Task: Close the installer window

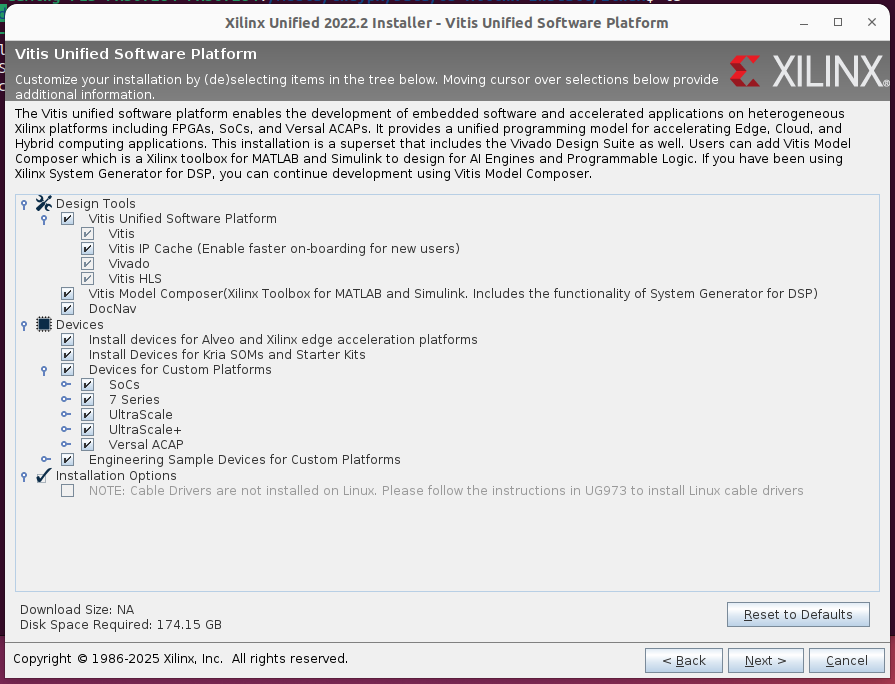Action: point(872,22)
